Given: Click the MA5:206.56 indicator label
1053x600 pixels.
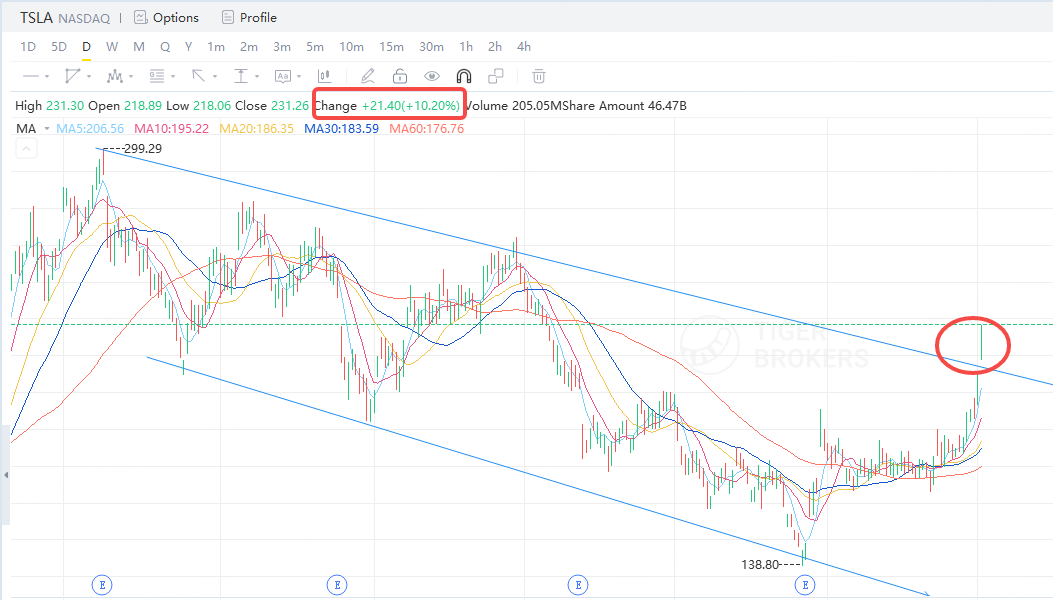Looking at the screenshot, I should (90, 128).
